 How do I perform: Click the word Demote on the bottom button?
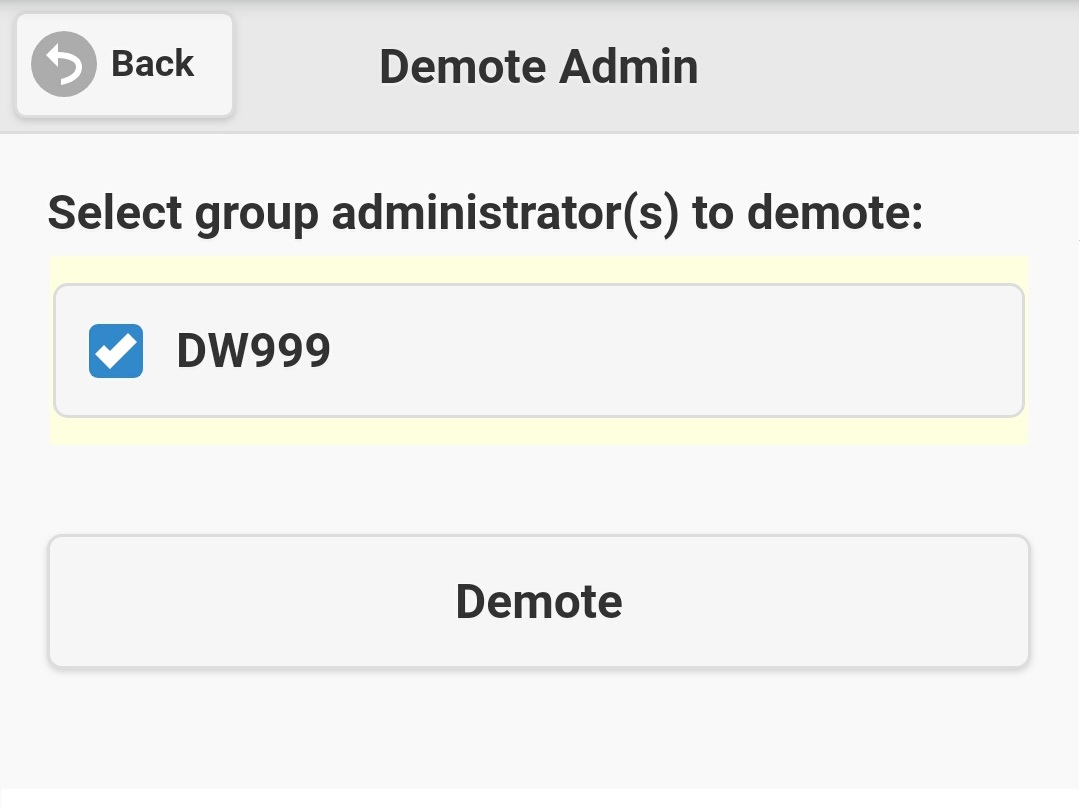pyautogui.click(x=539, y=601)
